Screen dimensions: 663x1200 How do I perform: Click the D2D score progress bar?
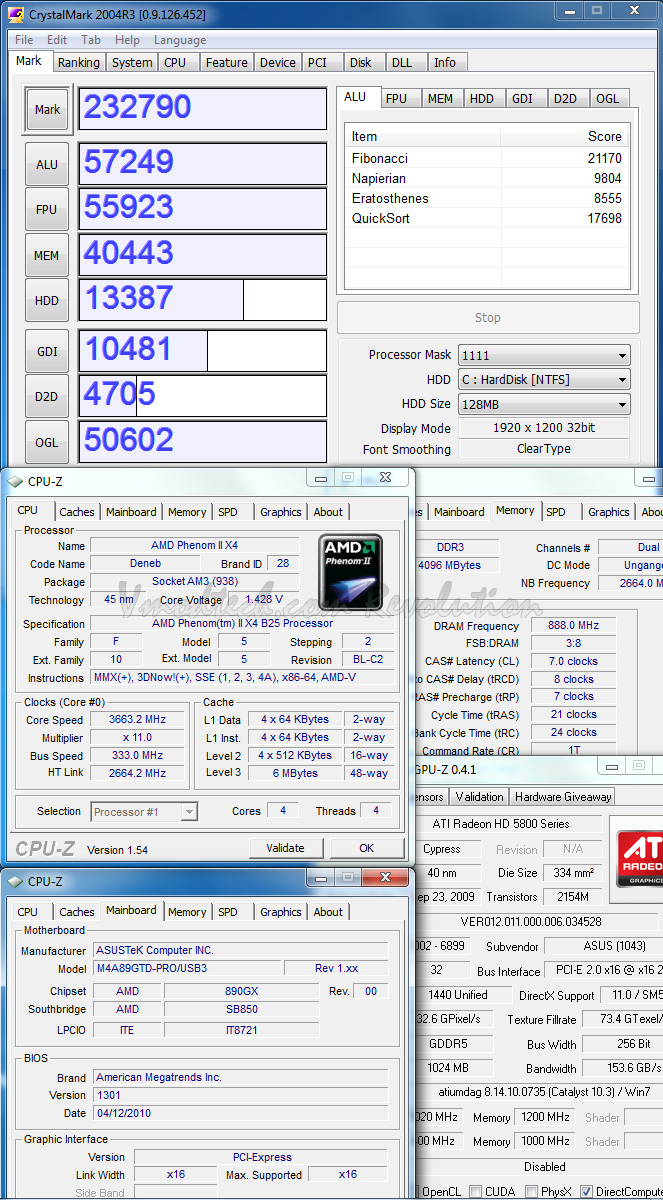click(203, 396)
